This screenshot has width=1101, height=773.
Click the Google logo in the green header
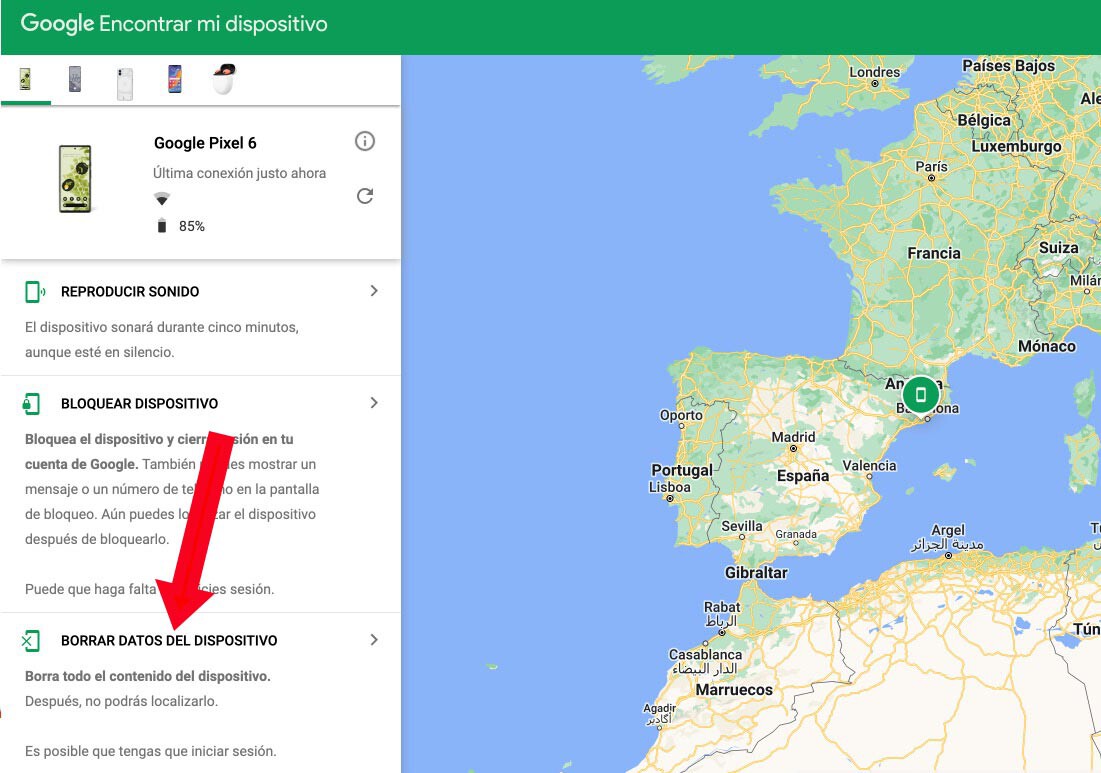pyautogui.click(x=58, y=23)
